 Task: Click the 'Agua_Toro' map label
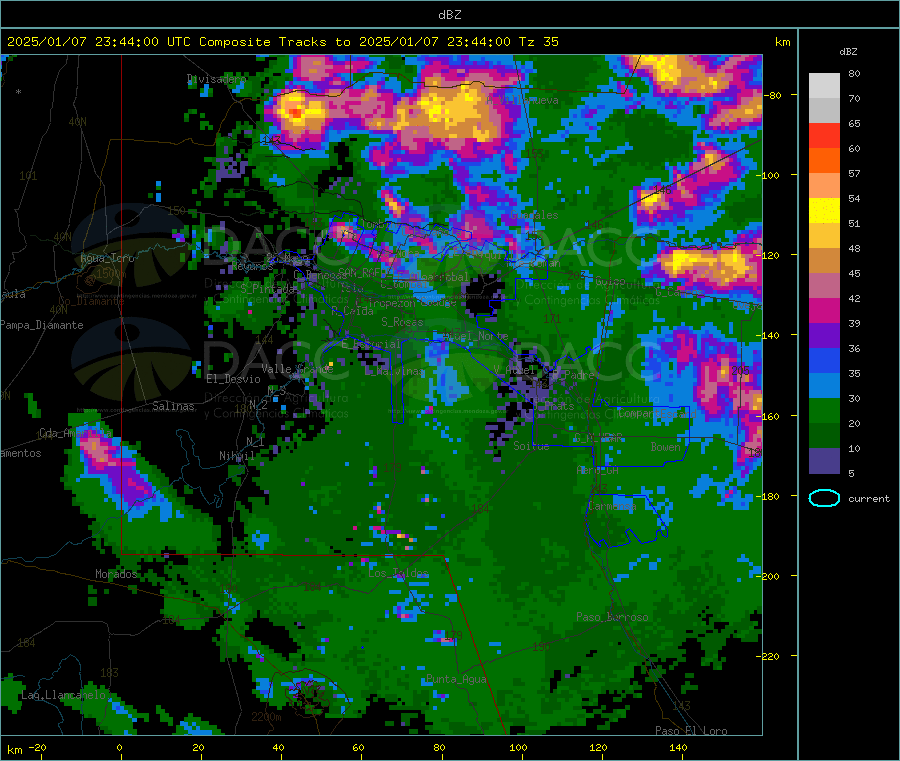[107, 258]
